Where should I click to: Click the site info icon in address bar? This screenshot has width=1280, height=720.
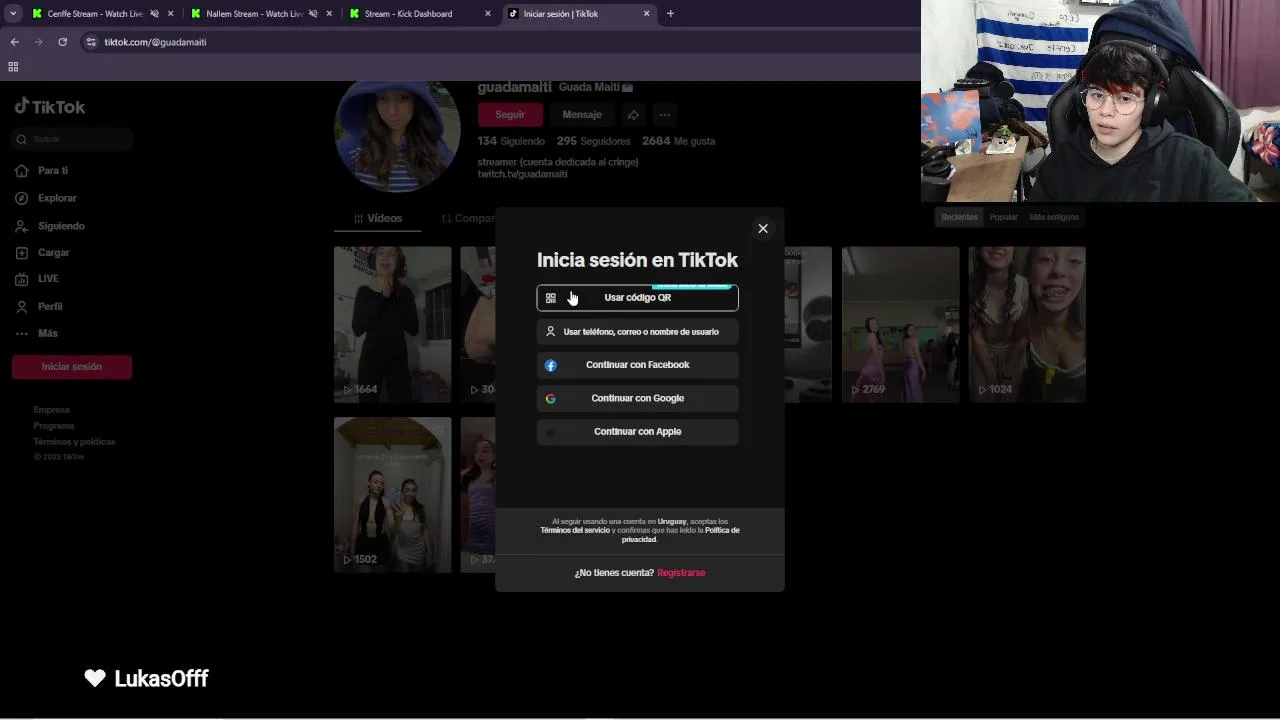coord(91,42)
